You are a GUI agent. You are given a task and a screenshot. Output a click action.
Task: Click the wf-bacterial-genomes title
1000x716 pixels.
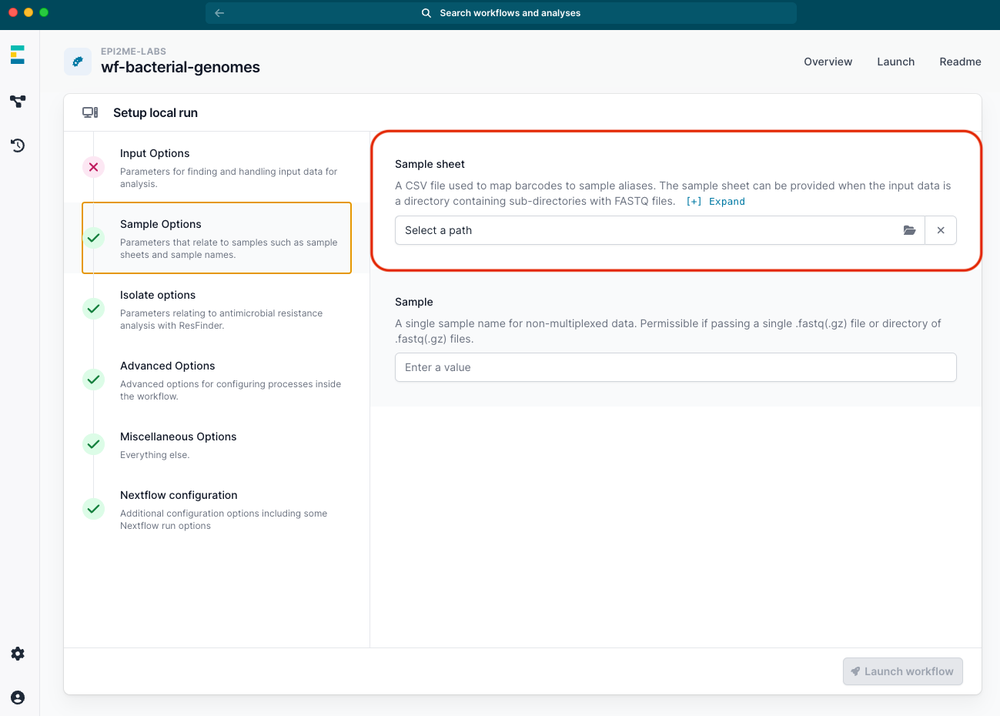180,67
